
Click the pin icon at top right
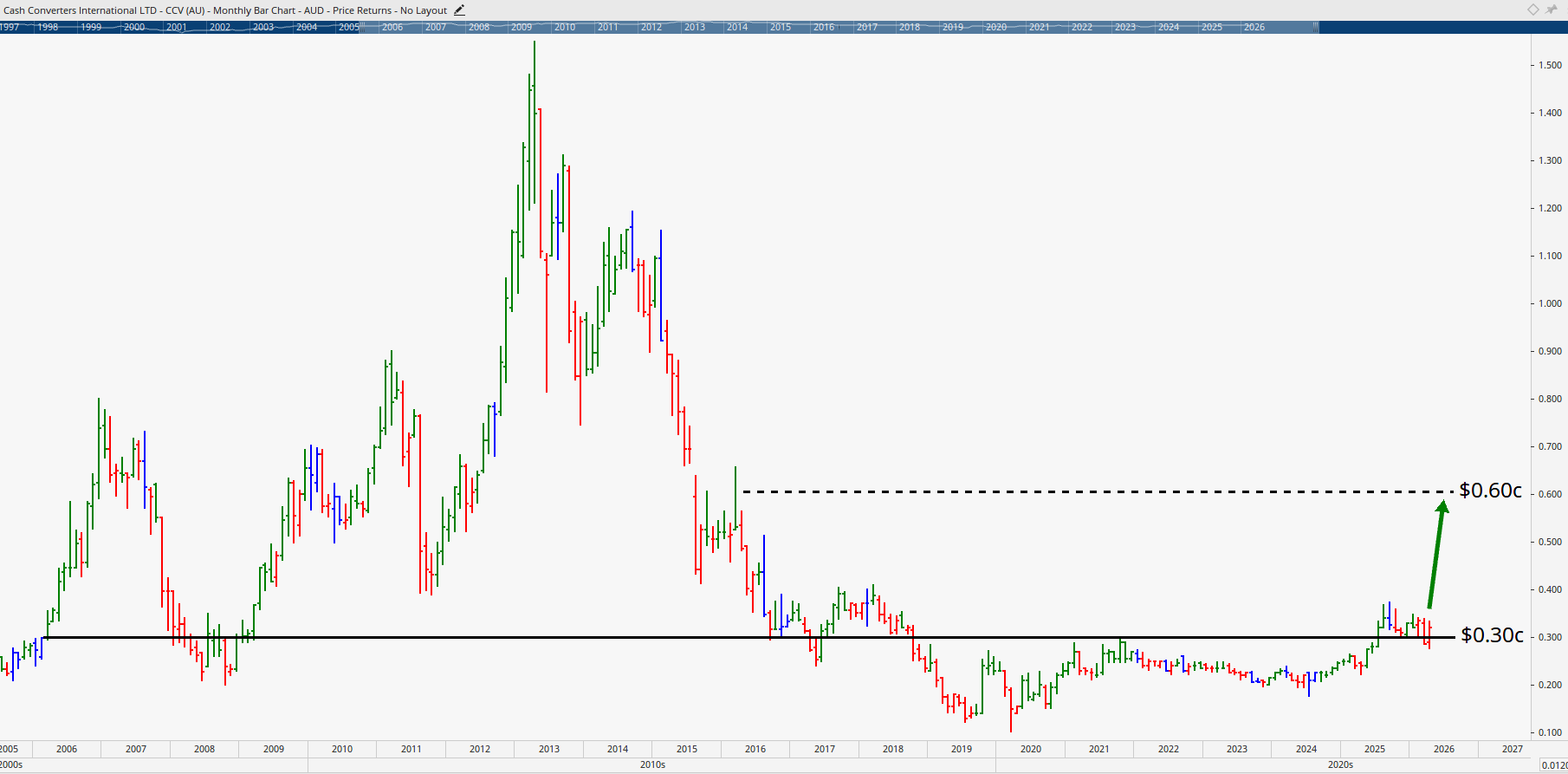1553,10
